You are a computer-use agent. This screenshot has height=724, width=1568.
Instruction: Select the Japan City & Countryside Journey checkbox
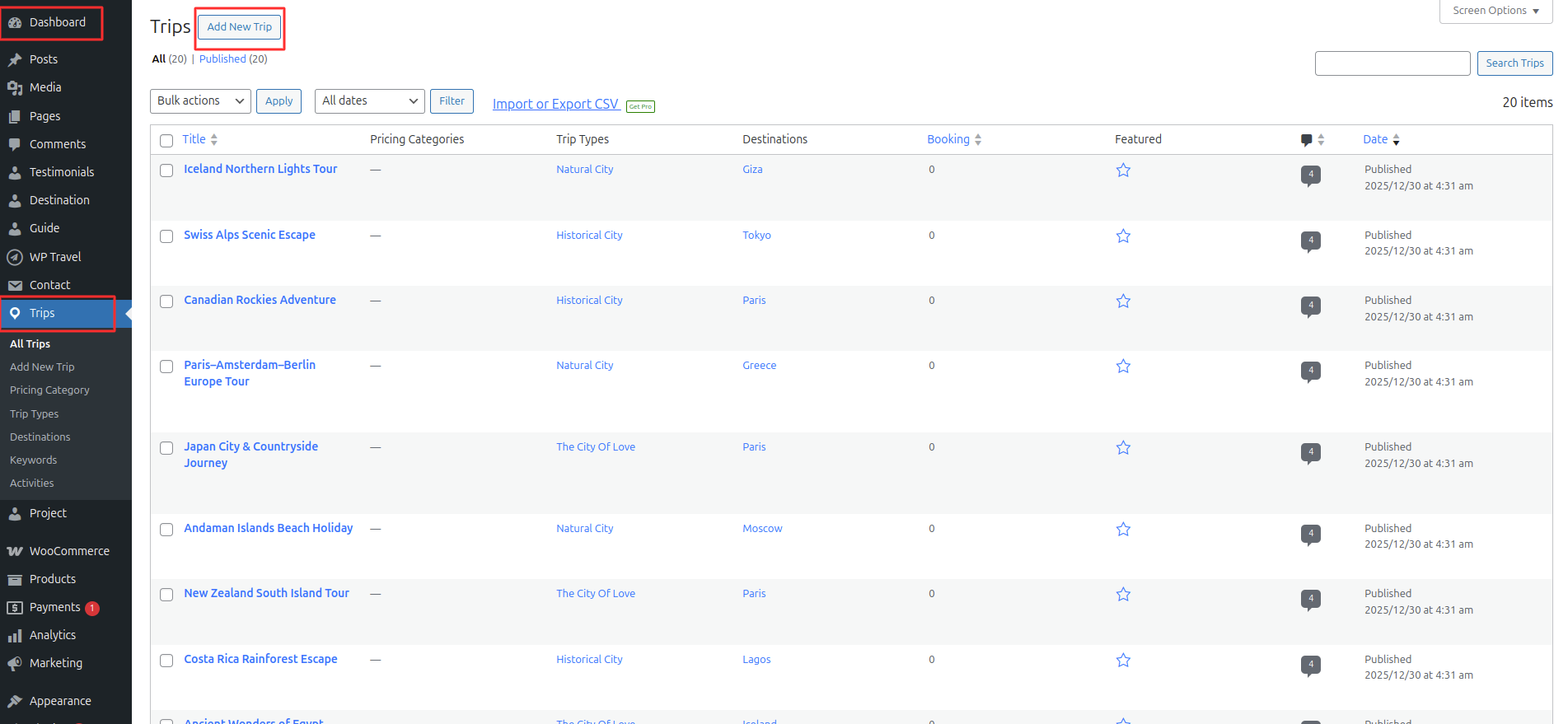[x=166, y=448]
